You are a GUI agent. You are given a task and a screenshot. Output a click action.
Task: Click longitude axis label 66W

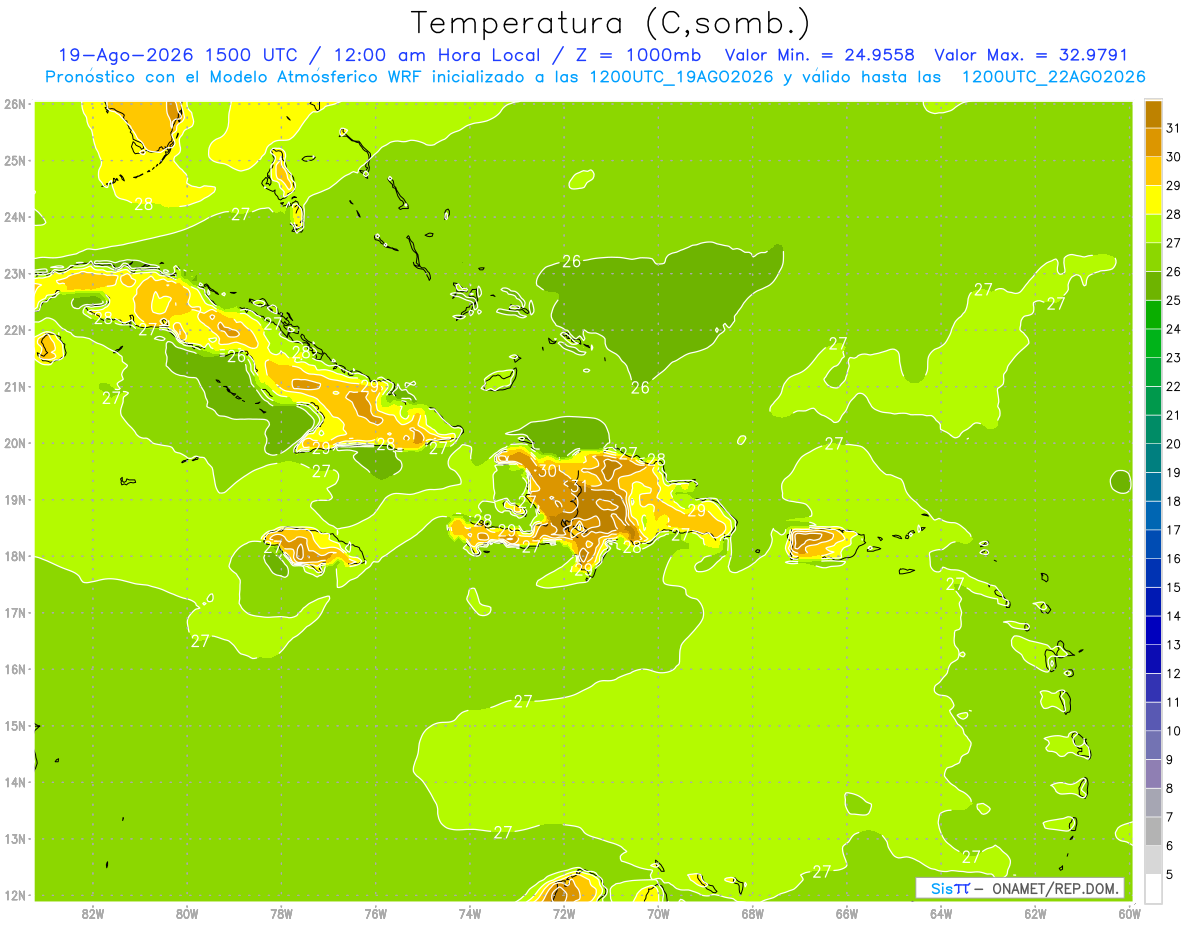[846, 913]
